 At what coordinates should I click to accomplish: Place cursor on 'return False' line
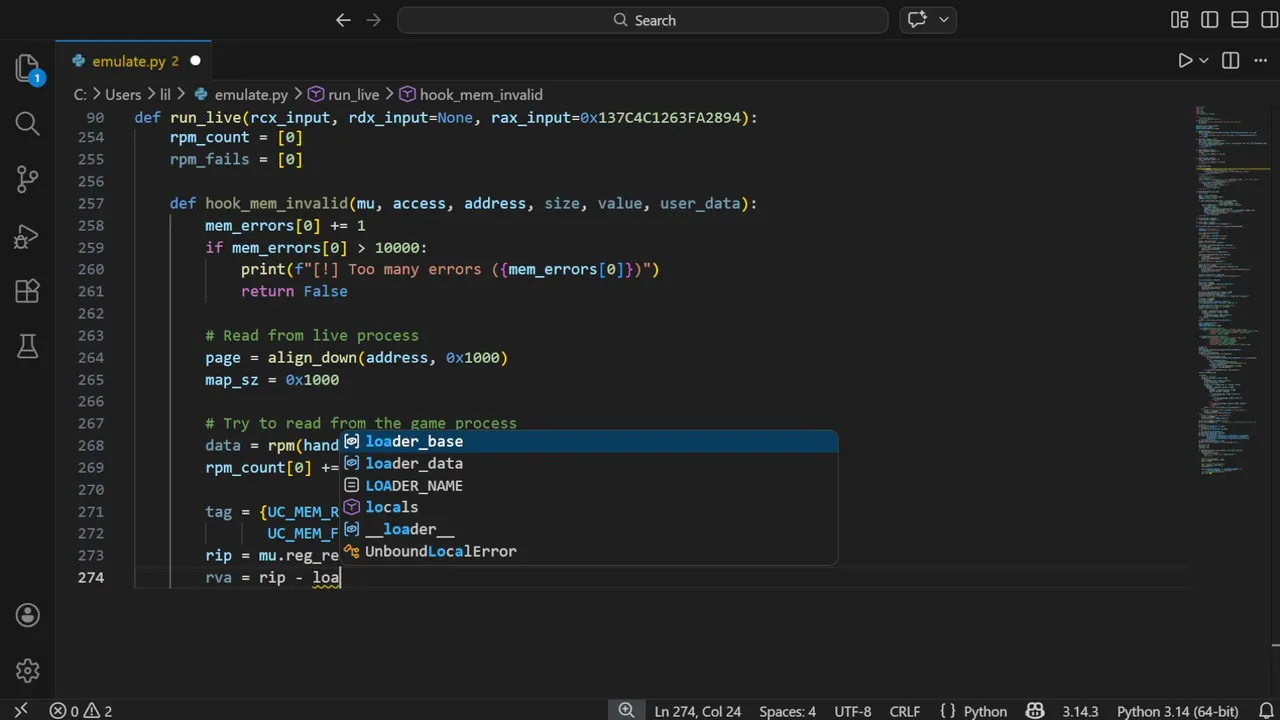[294, 291]
